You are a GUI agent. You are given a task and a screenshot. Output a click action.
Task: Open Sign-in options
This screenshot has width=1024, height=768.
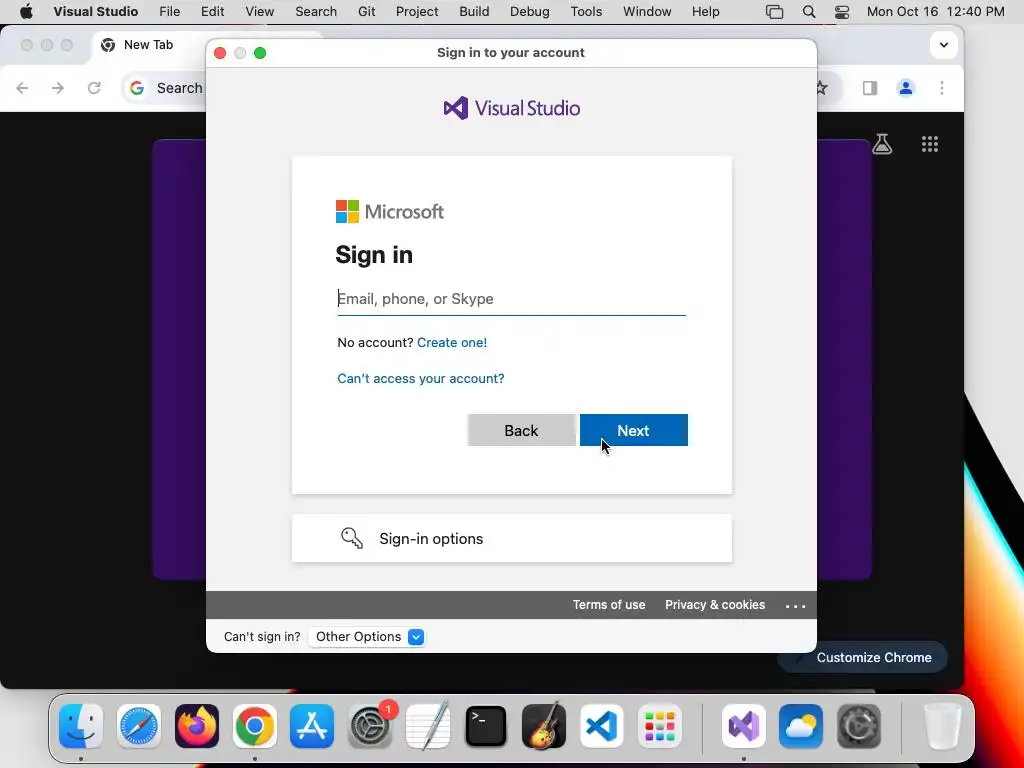coord(511,538)
